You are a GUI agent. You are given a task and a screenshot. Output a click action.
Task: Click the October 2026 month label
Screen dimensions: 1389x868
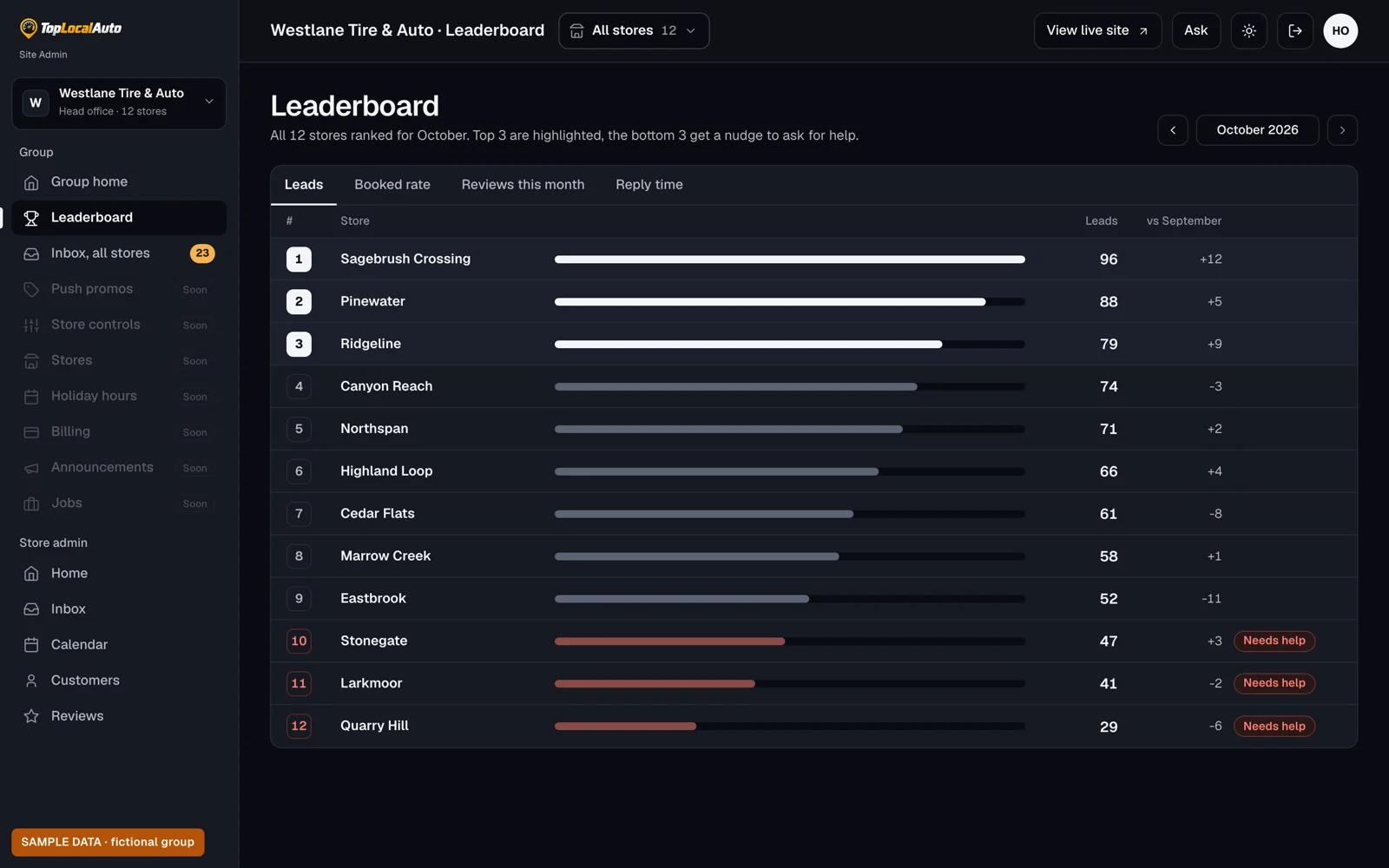[x=1258, y=130]
